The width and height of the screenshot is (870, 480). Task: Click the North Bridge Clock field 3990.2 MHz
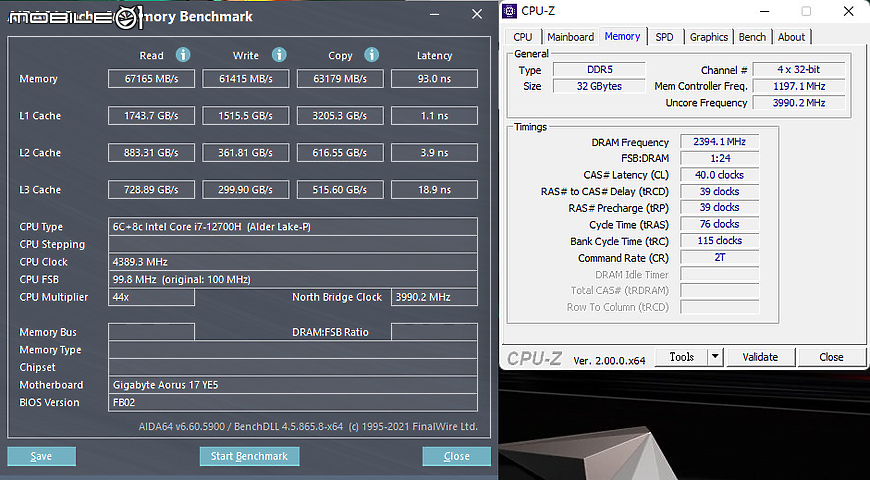(434, 297)
